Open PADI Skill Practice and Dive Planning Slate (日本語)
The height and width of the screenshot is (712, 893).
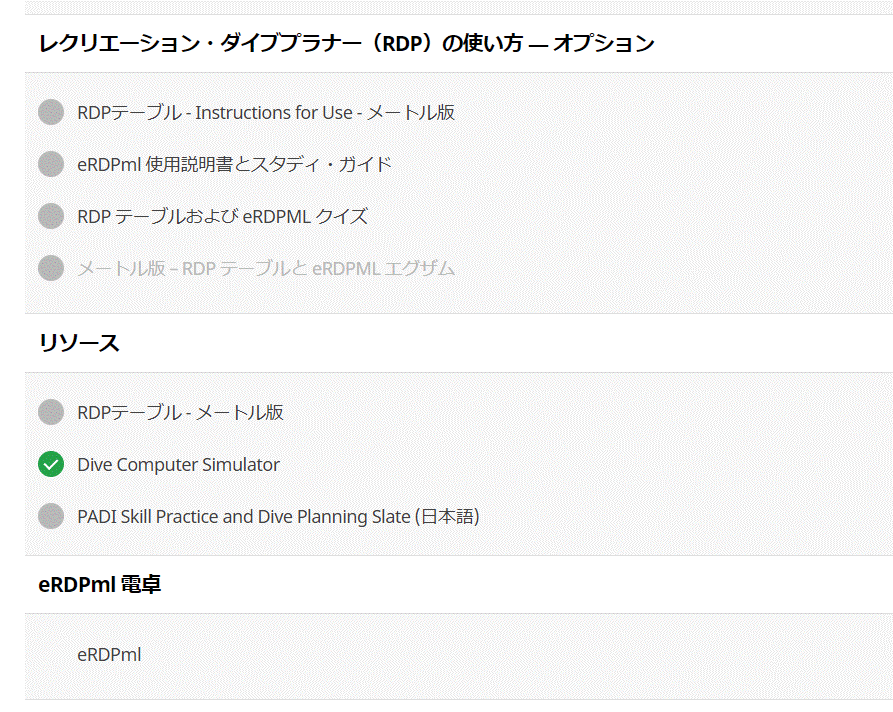tap(278, 517)
